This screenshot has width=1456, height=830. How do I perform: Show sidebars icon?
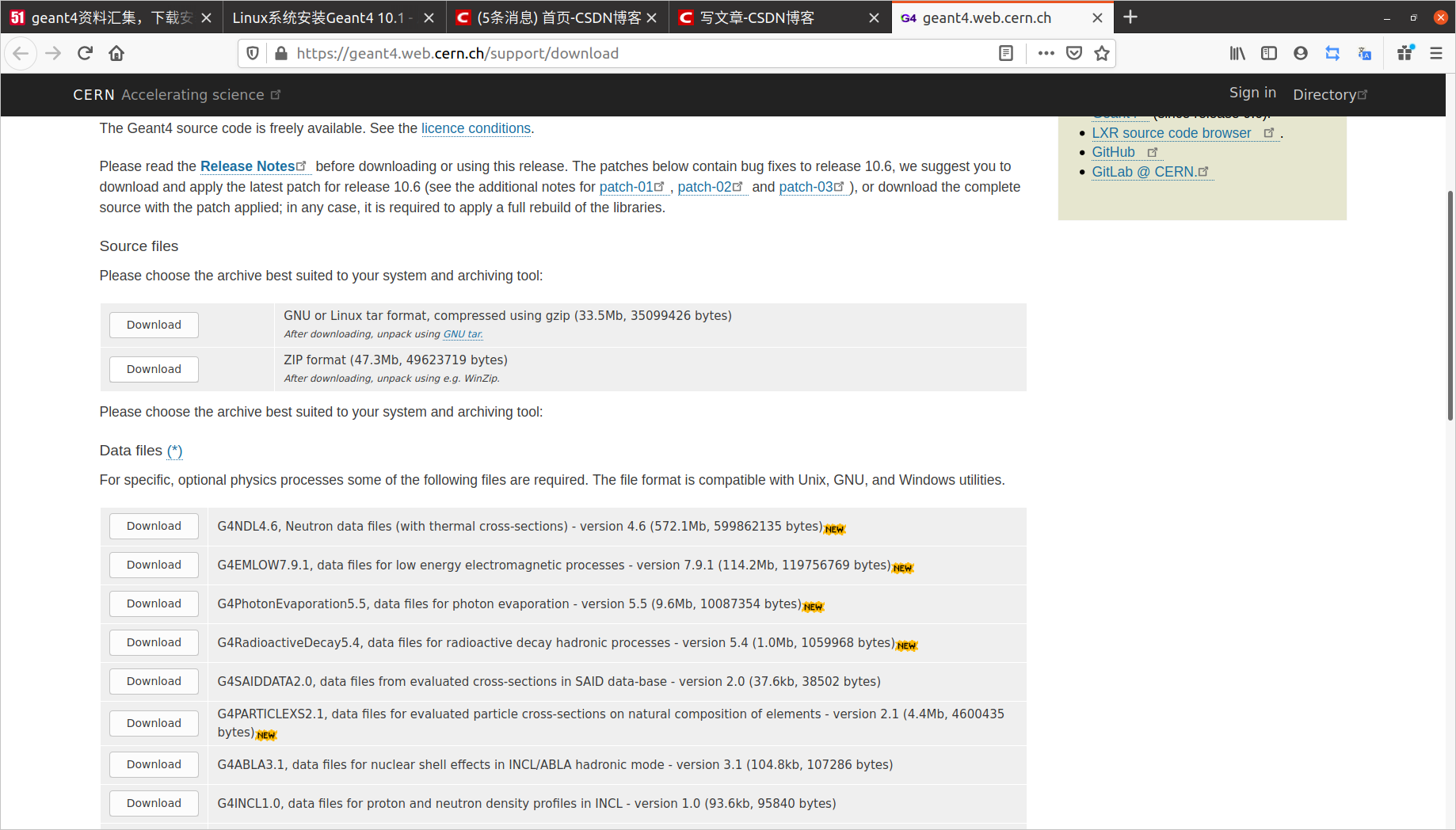point(1269,53)
